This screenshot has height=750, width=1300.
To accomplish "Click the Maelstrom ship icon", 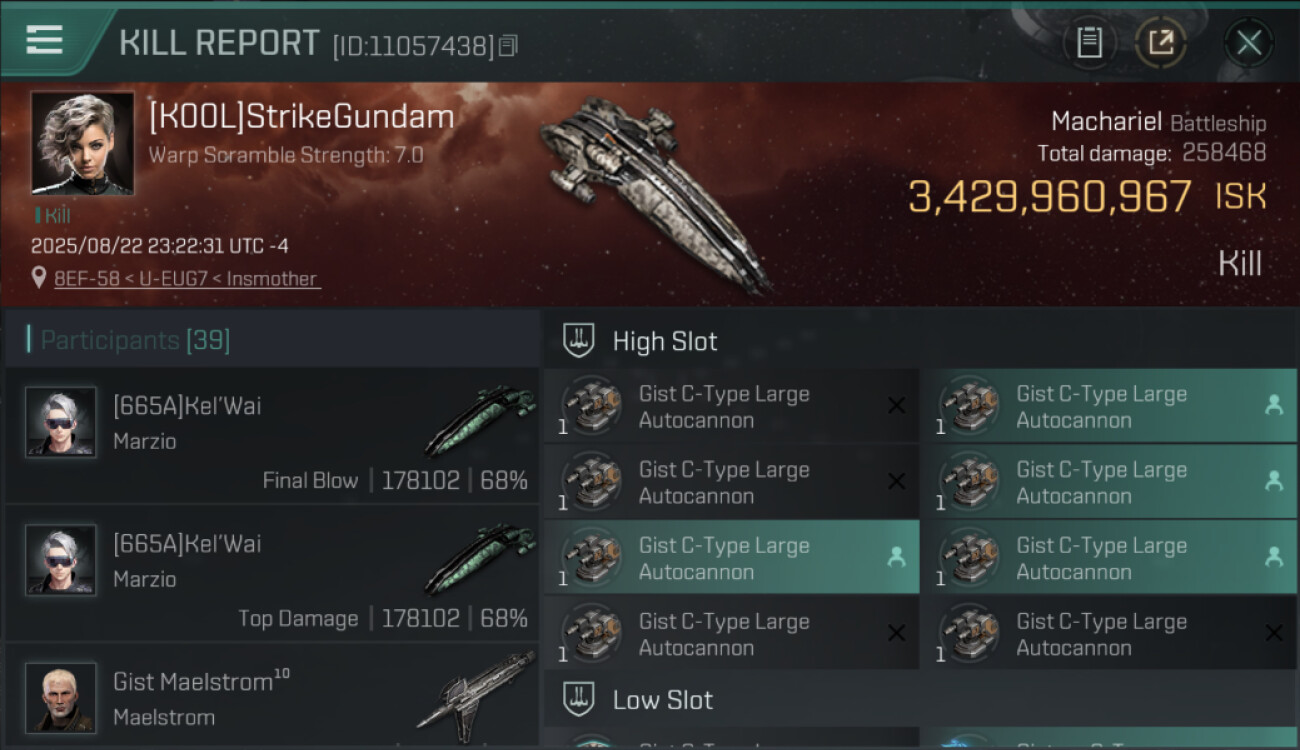I will [x=476, y=690].
